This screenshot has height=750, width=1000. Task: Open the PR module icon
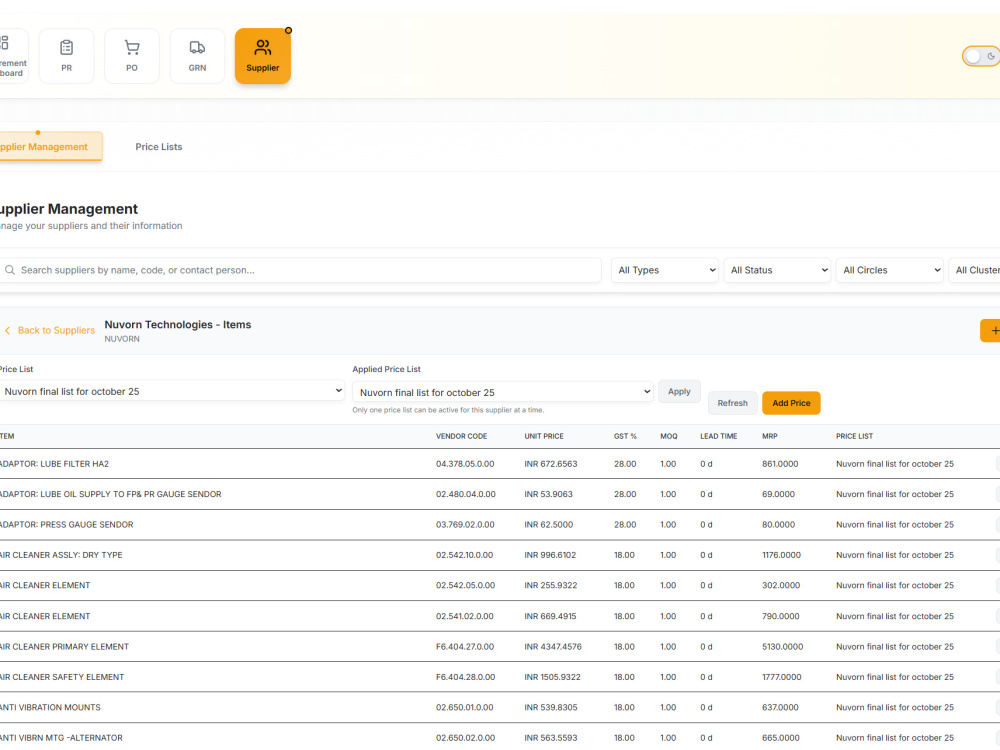coord(66,55)
